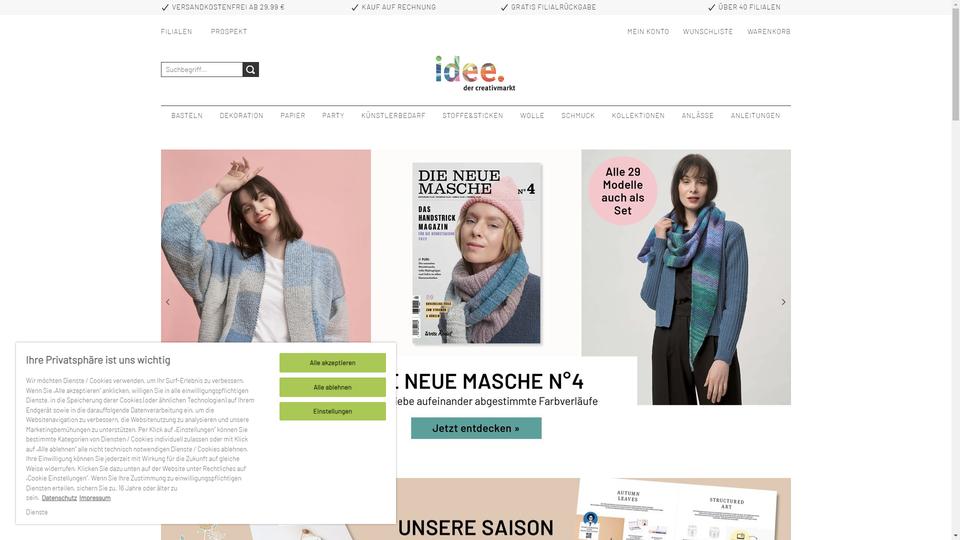Expand the Anleitungen navigation menu
Viewport: 960px width, 540px height.
click(x=755, y=116)
